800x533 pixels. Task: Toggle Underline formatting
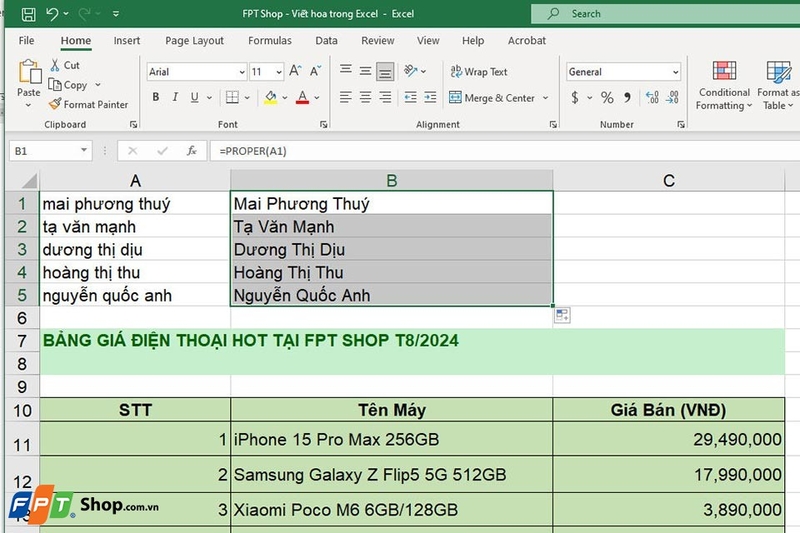[194, 97]
